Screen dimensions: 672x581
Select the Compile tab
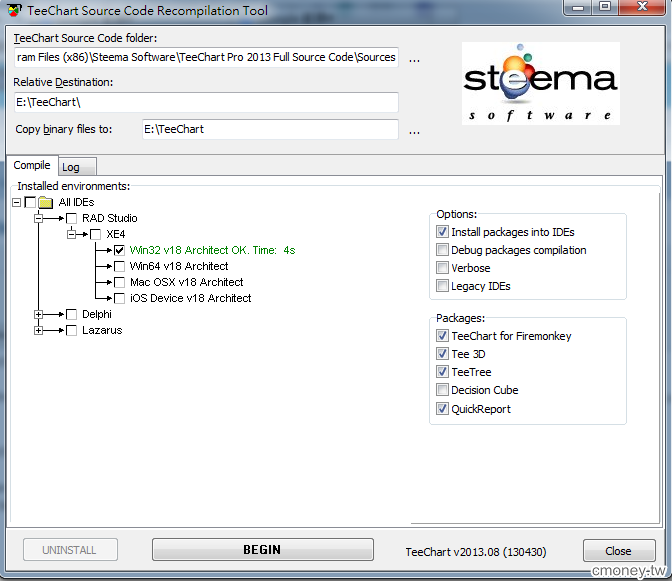tap(32, 165)
